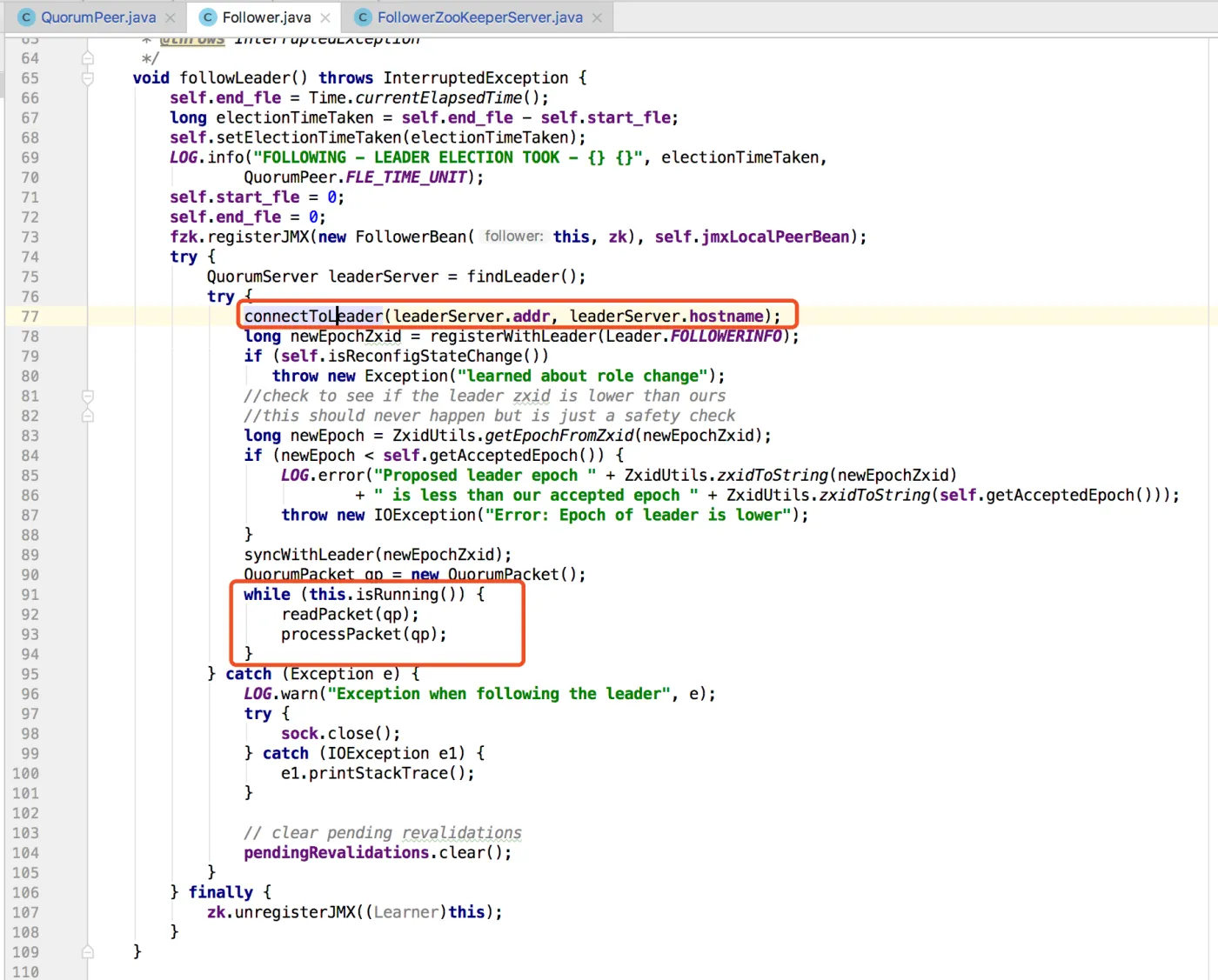Close the FollowerZooKeeperServer.java tab

point(597,17)
